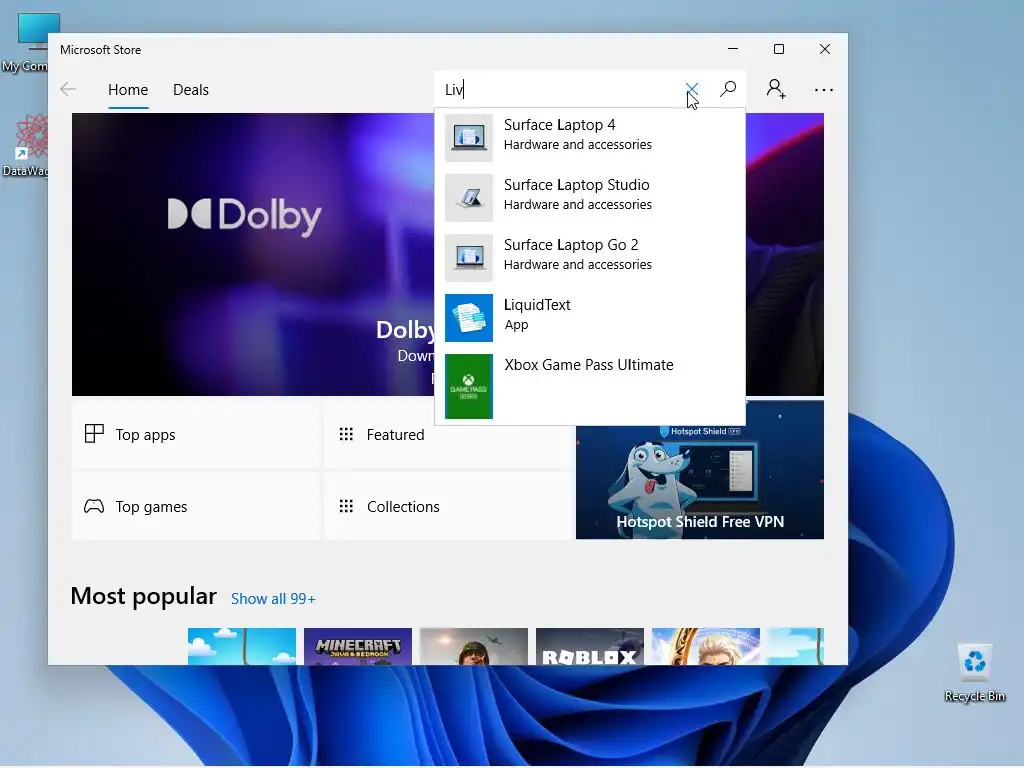Click the Featured dots icon
Image resolution: width=1024 pixels, height=768 pixels.
click(x=346, y=434)
